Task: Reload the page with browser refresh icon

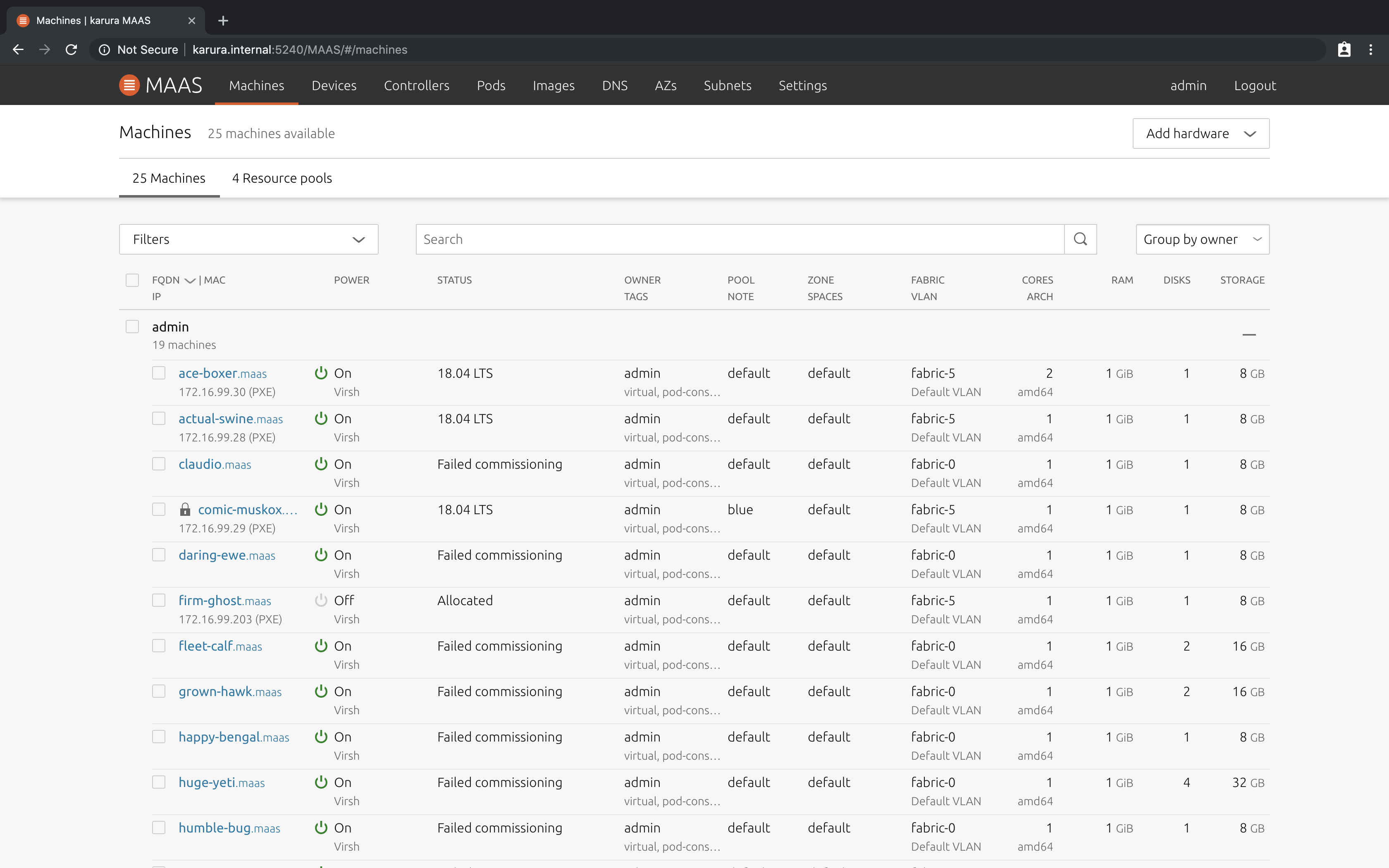Action: [x=71, y=50]
